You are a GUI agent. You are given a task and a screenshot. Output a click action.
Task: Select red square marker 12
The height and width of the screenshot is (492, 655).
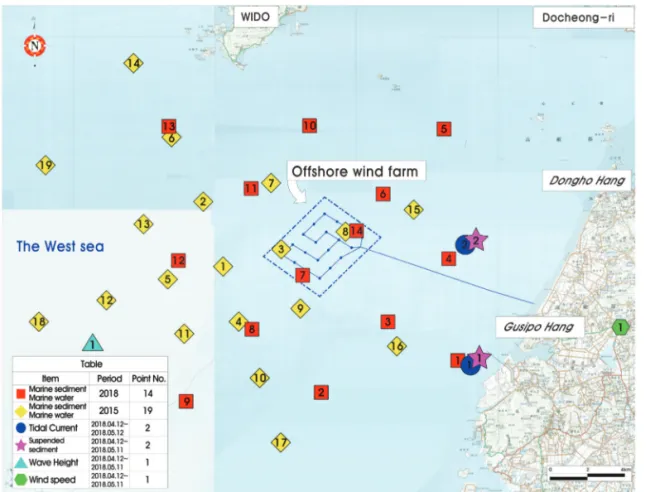178,261
